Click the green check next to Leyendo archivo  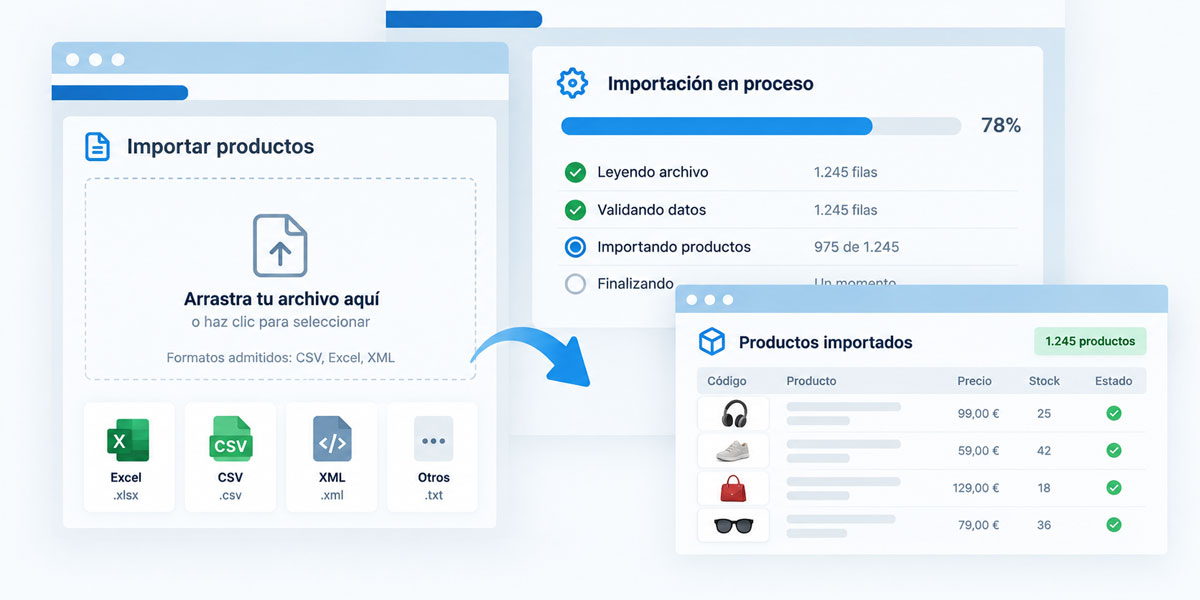click(575, 172)
